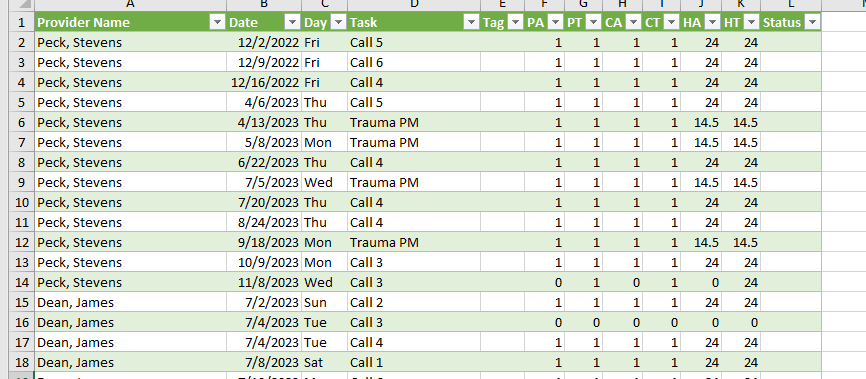Expand the Day column filter
The image size is (866, 379).
[x=338, y=23]
